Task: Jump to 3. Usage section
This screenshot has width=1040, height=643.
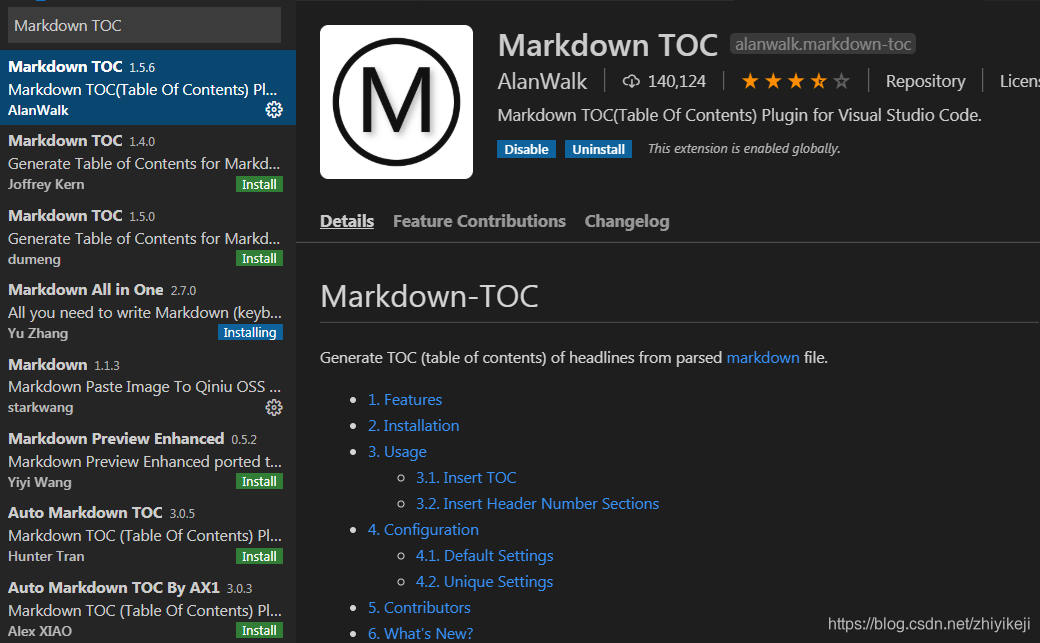Action: [x=397, y=452]
